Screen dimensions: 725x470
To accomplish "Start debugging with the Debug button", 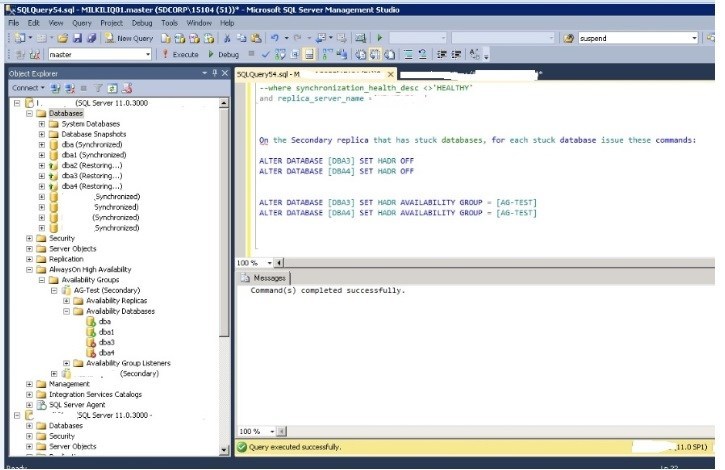I will pyautogui.click(x=224, y=54).
